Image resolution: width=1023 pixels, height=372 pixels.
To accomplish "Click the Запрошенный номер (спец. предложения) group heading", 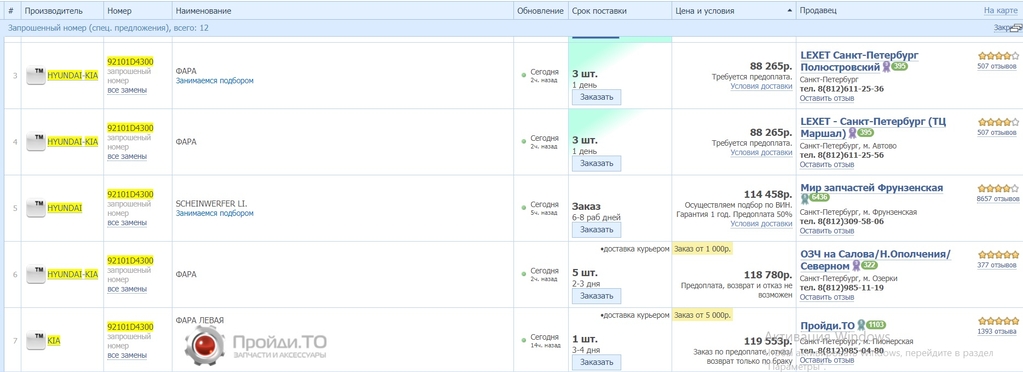I will pos(108,28).
